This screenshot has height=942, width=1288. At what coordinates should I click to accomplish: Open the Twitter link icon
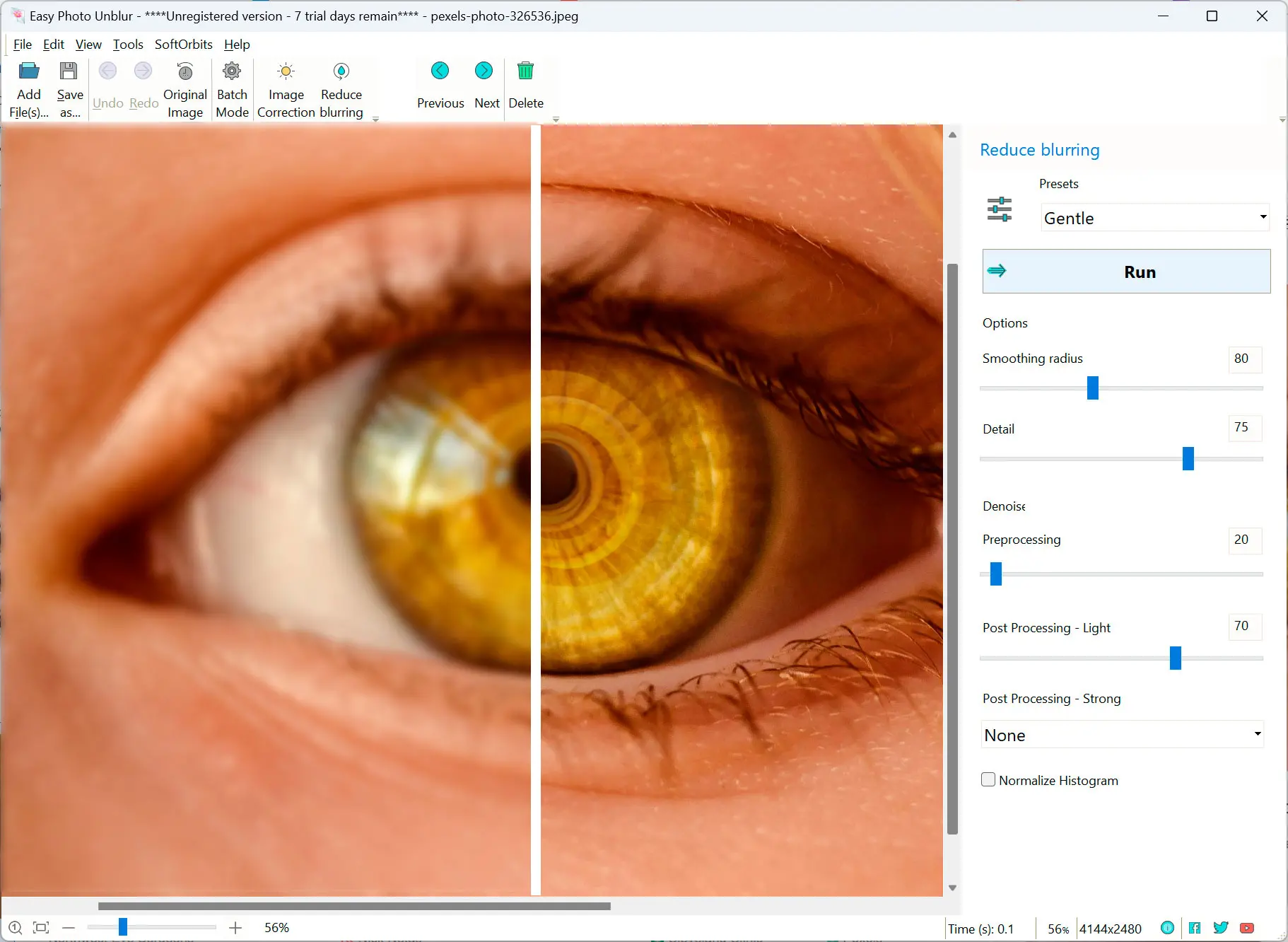[x=1221, y=928]
